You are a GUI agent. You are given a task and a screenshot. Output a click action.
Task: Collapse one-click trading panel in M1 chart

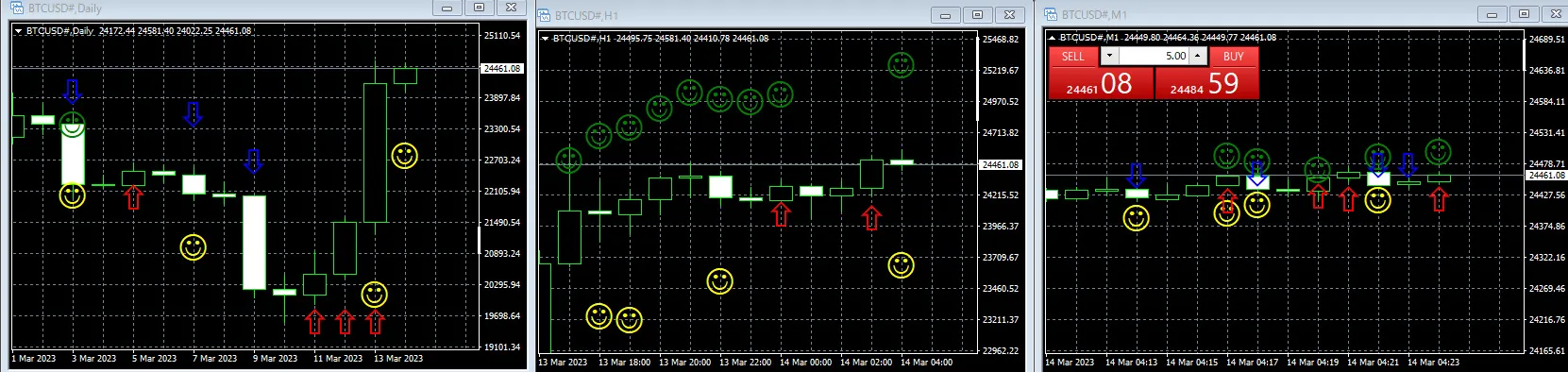tap(1052, 38)
